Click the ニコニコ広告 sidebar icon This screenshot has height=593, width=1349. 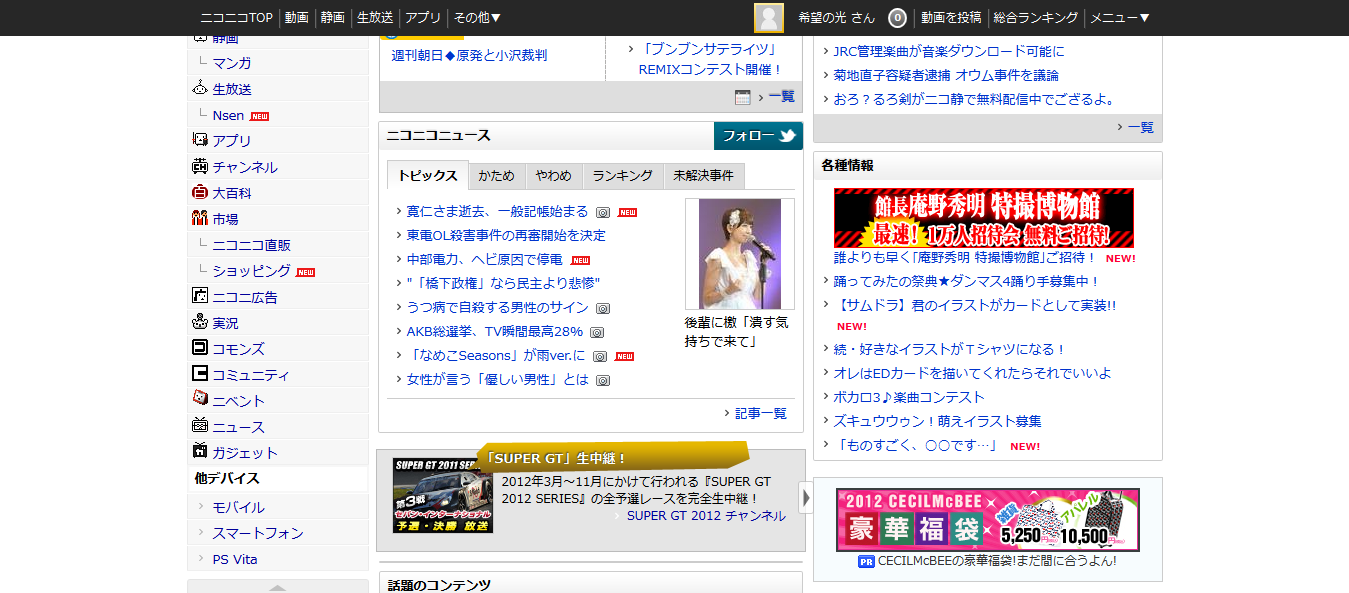(x=200, y=296)
